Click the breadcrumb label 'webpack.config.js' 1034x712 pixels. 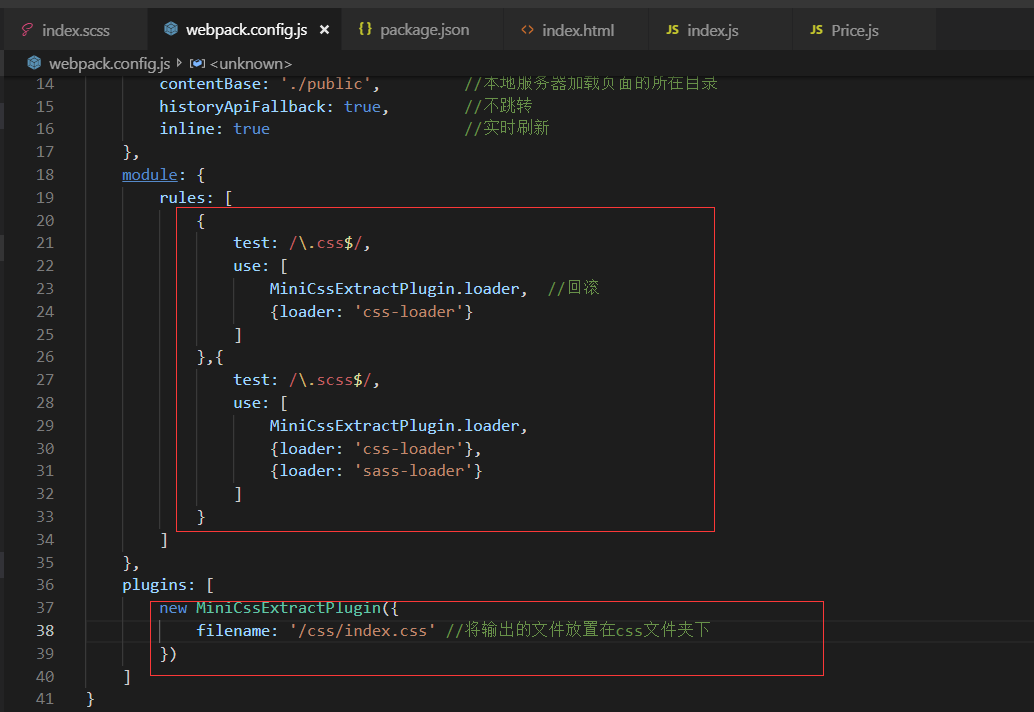(110, 62)
